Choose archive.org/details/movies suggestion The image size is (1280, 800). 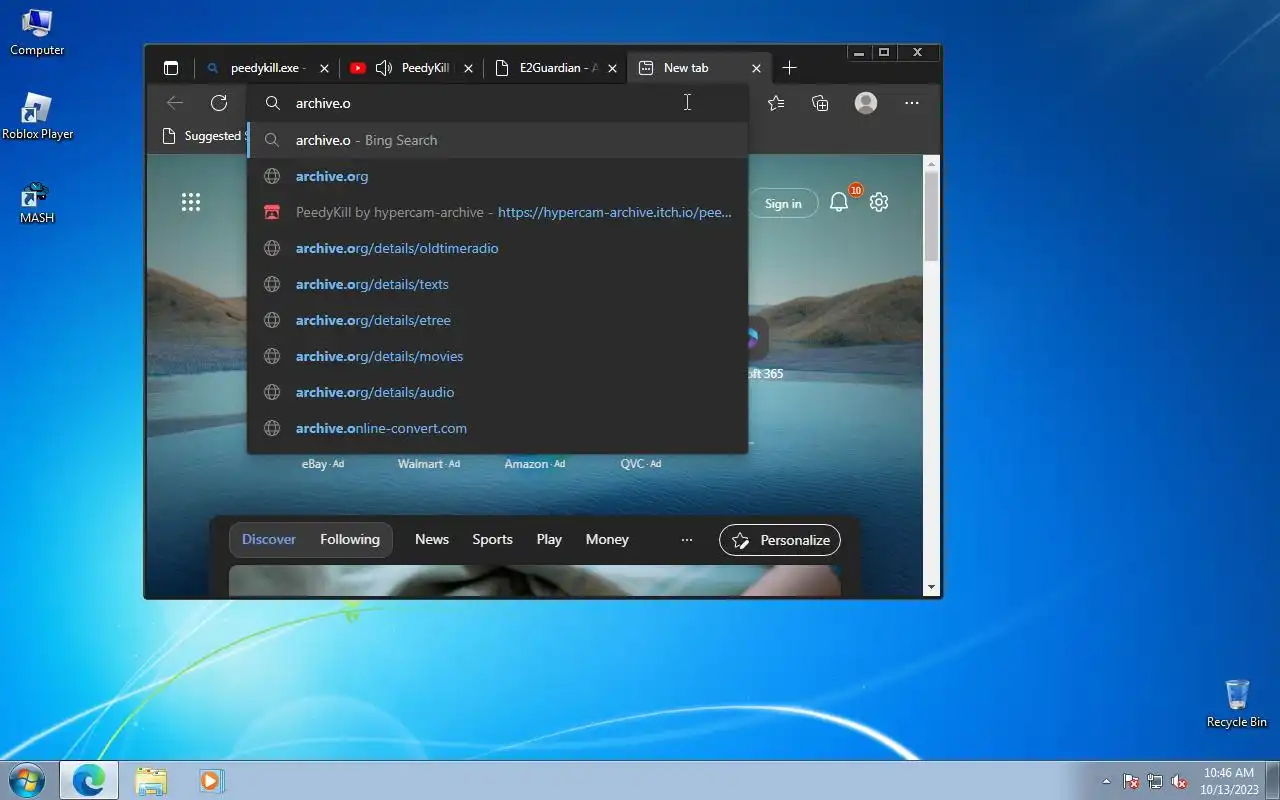[x=498, y=356]
